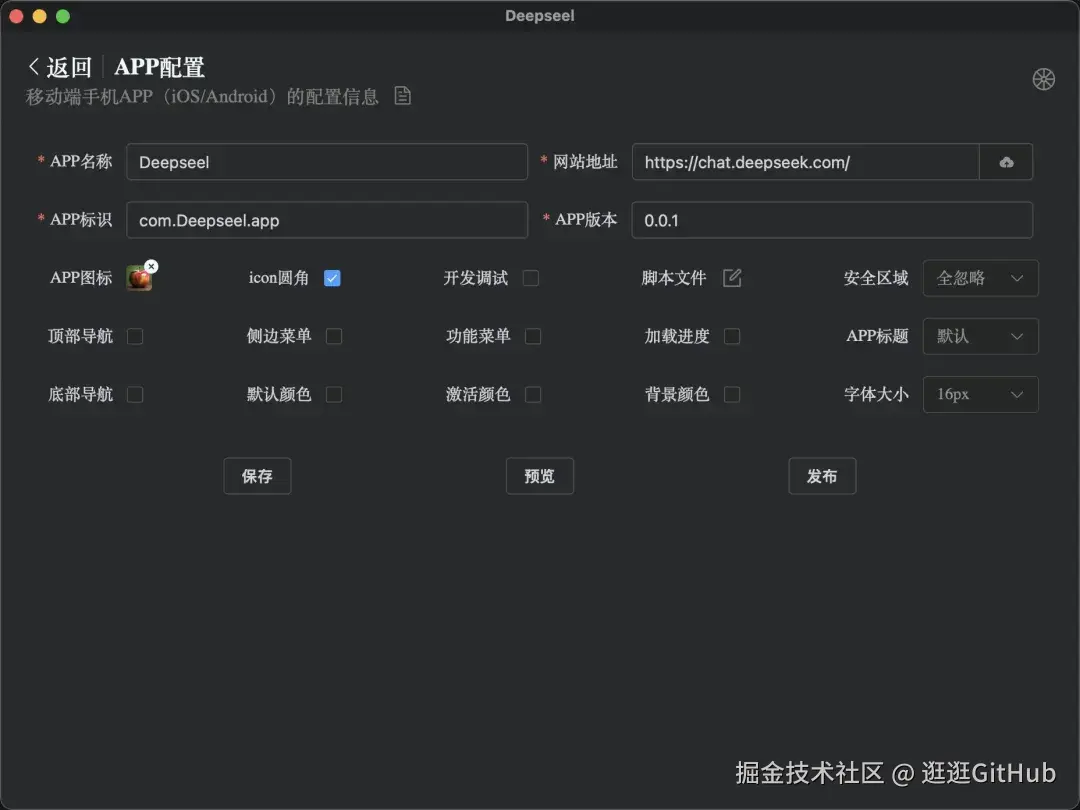Remove the APP icon via its small X badge
The width and height of the screenshot is (1080, 810).
(x=151, y=266)
